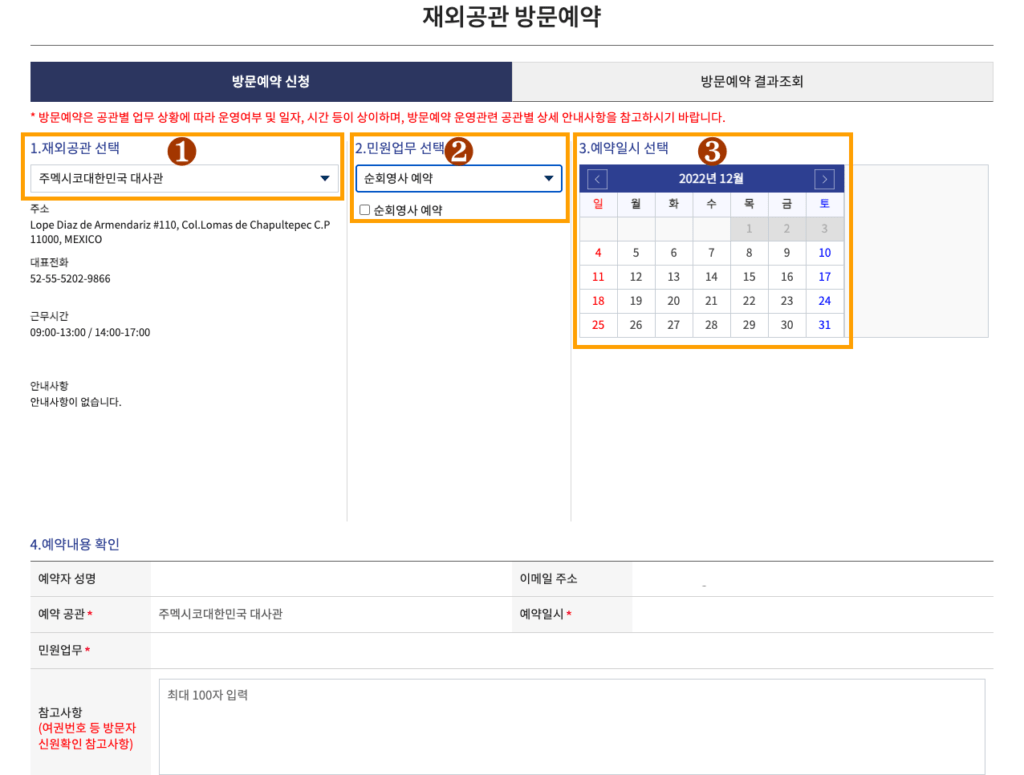This screenshot has height=775, width=1024.
Task: Click the 재외공관 방문예약 page title
Action: point(511,16)
